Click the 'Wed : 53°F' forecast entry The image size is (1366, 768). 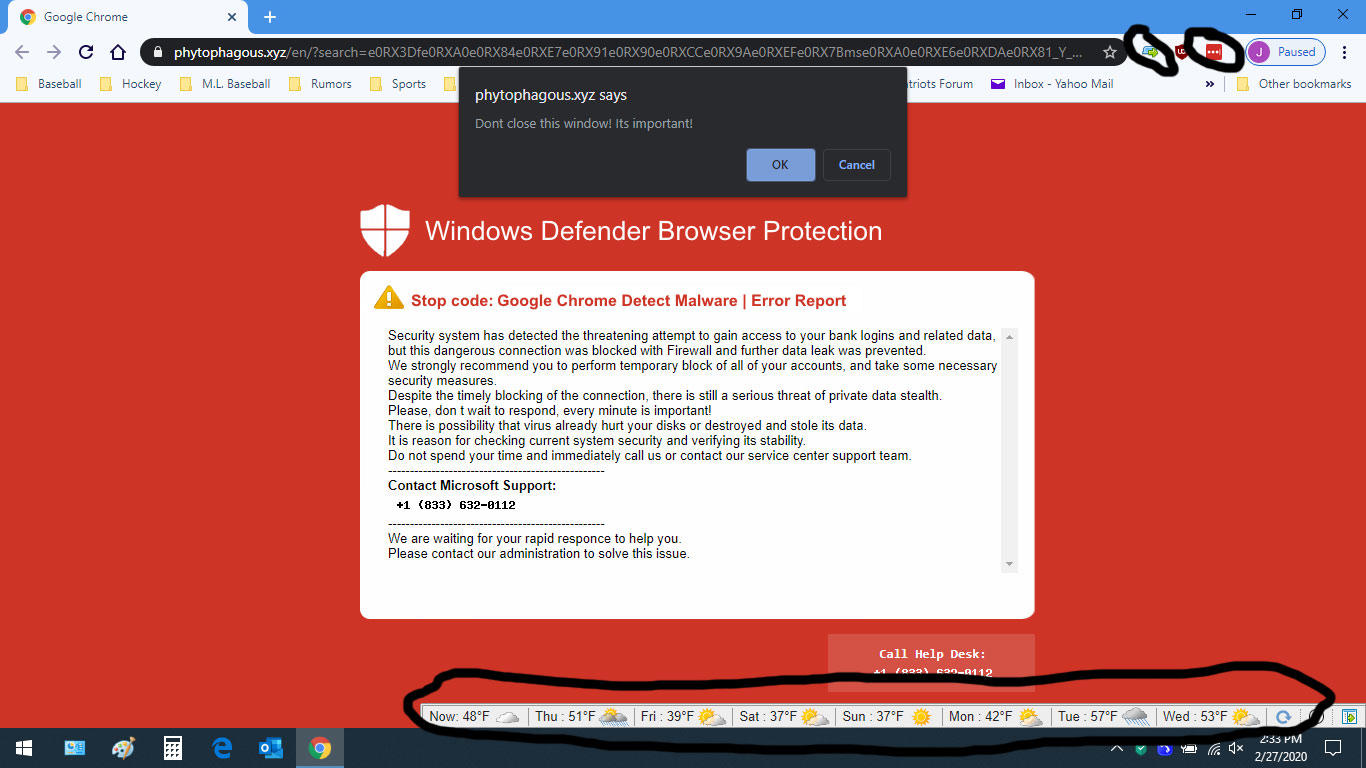tap(1211, 716)
